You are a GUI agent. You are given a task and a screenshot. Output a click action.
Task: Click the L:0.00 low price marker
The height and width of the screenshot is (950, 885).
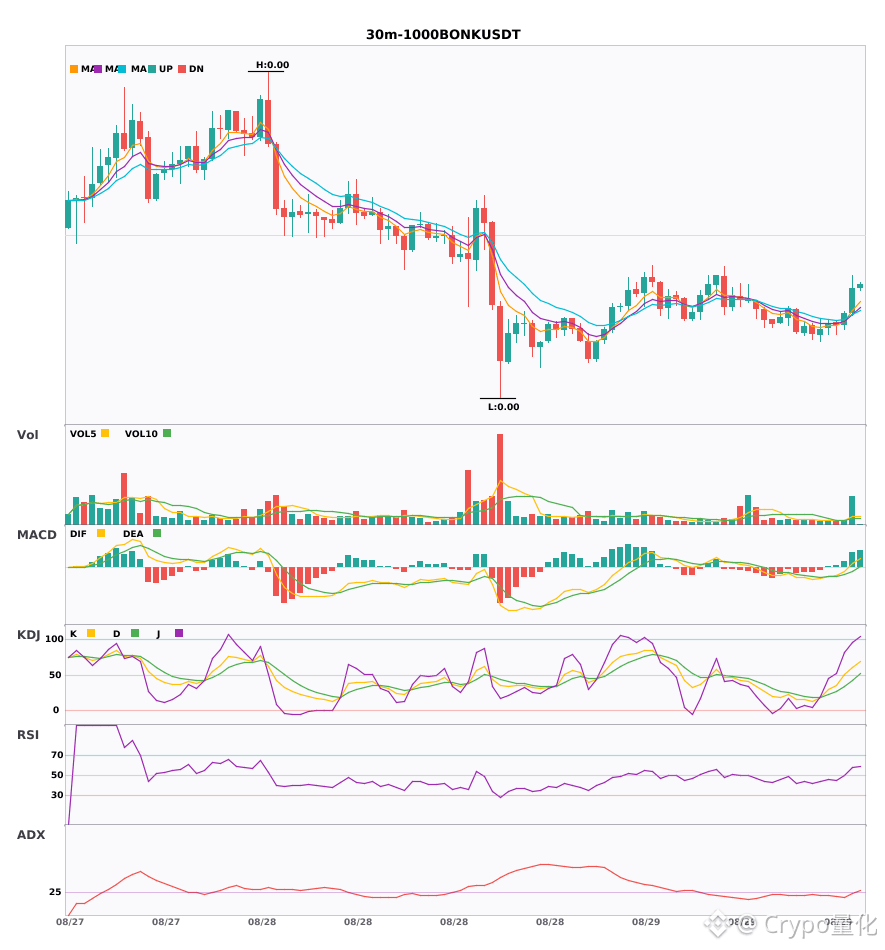503,407
